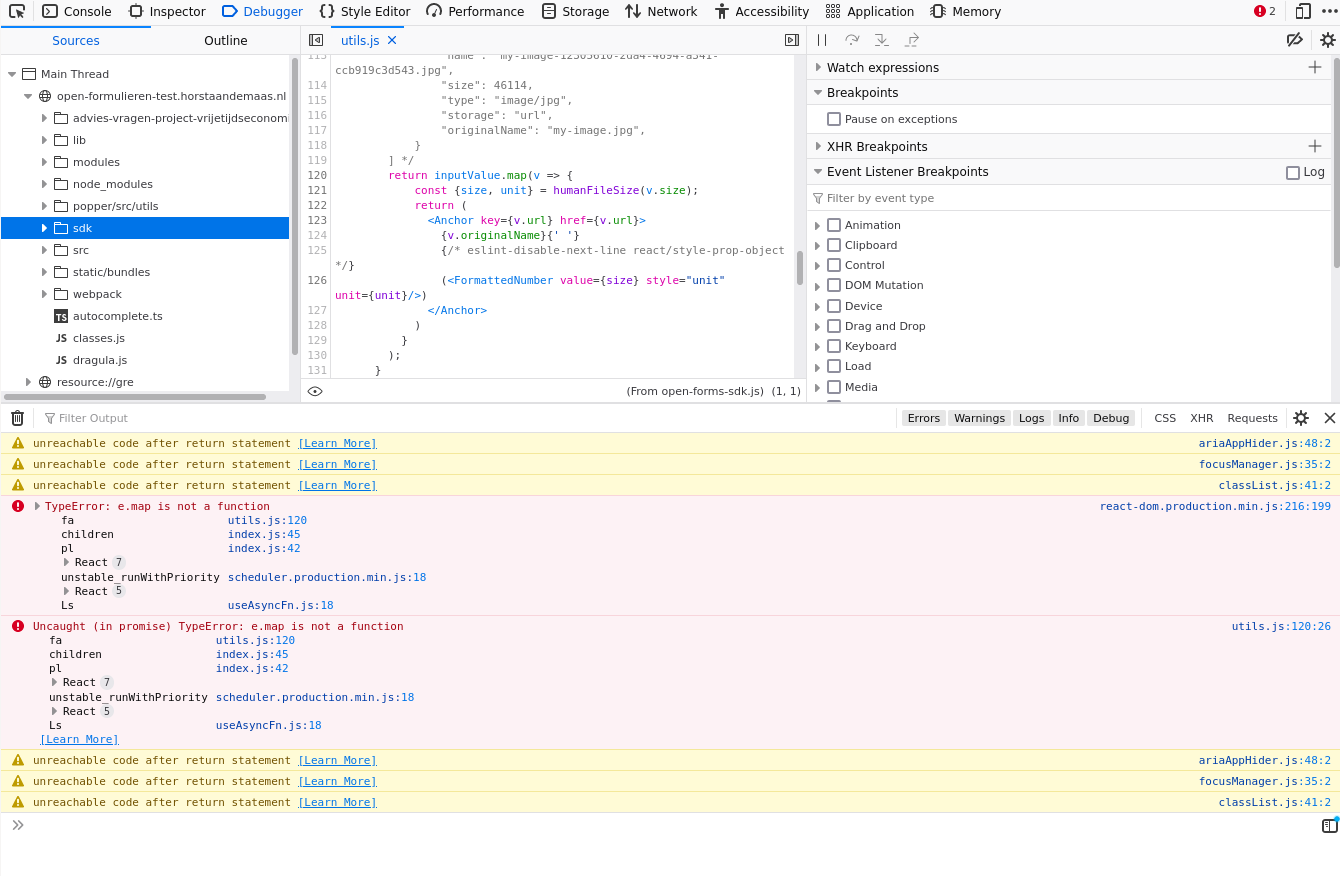1340x876 pixels.
Task: Open the Learn More link for unreachable code warning
Action: coord(337,443)
